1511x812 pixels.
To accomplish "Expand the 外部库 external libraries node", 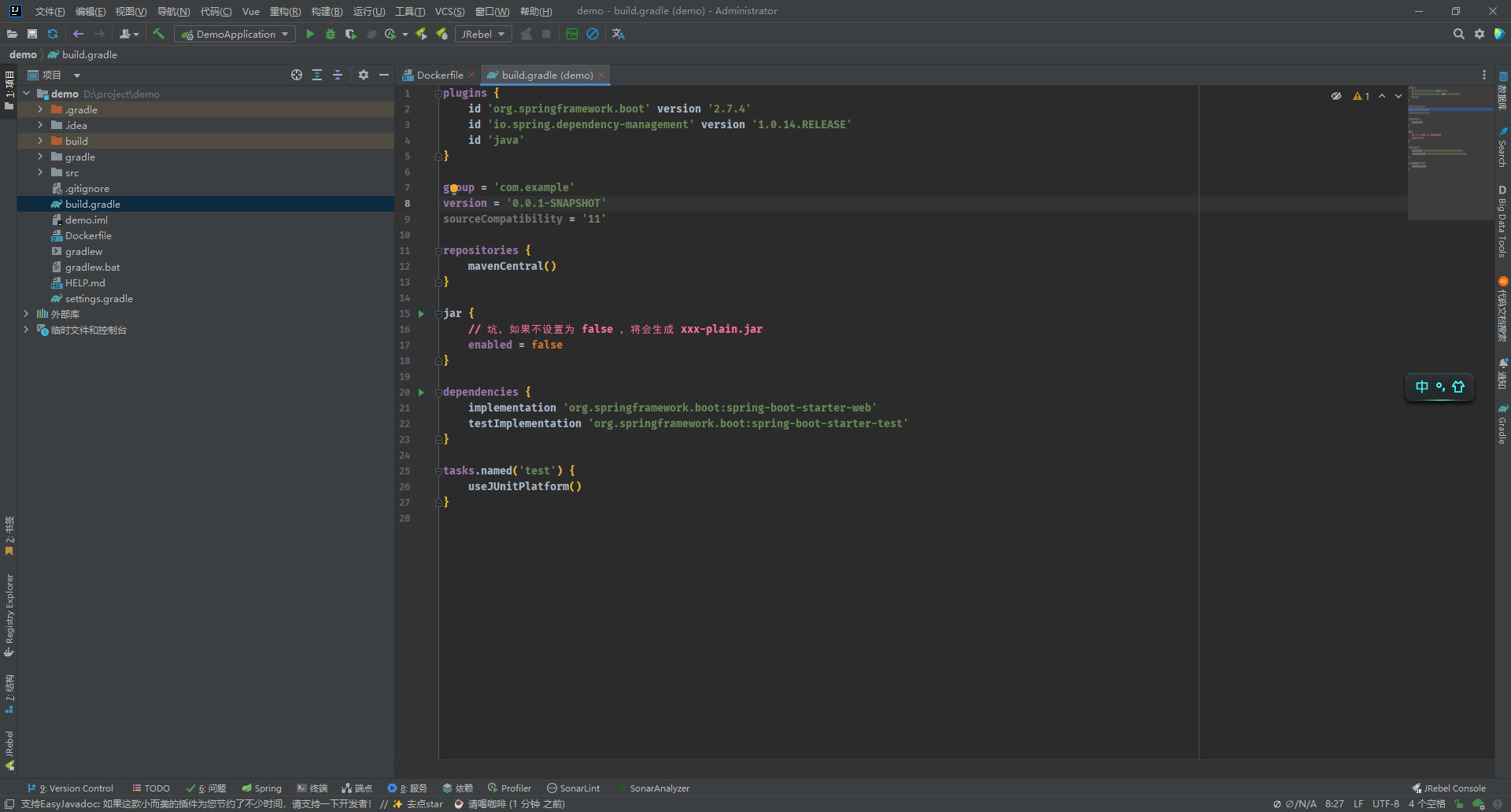I will tap(27, 314).
